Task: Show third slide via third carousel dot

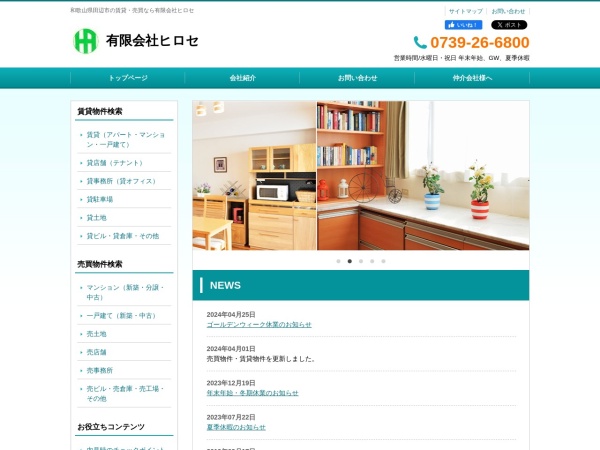Action: click(x=361, y=261)
